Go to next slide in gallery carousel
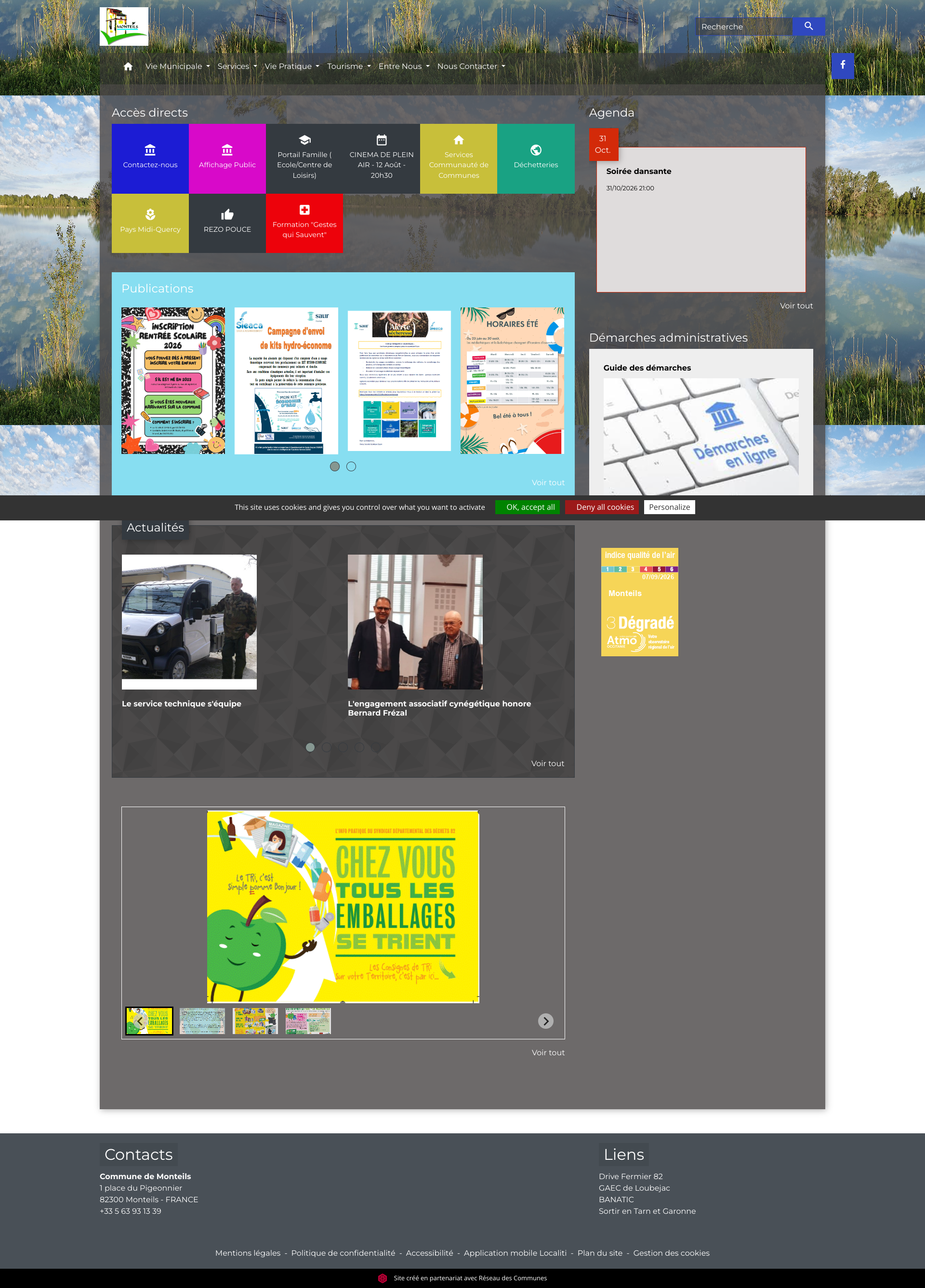The image size is (925, 1288). pyautogui.click(x=546, y=1021)
